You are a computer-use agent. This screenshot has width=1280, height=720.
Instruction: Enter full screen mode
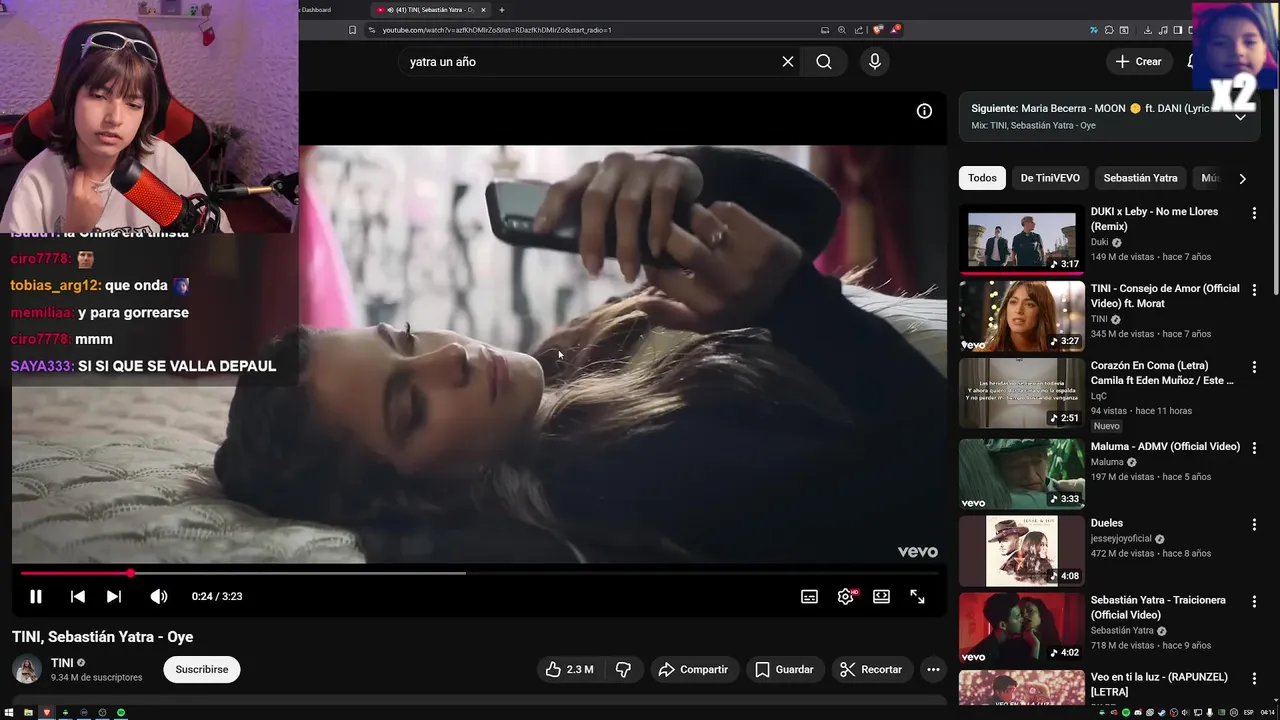(917, 597)
